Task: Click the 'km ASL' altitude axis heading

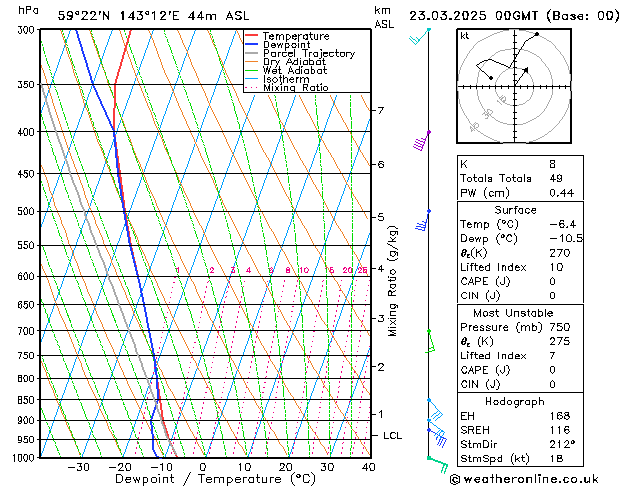Action: pos(384,17)
